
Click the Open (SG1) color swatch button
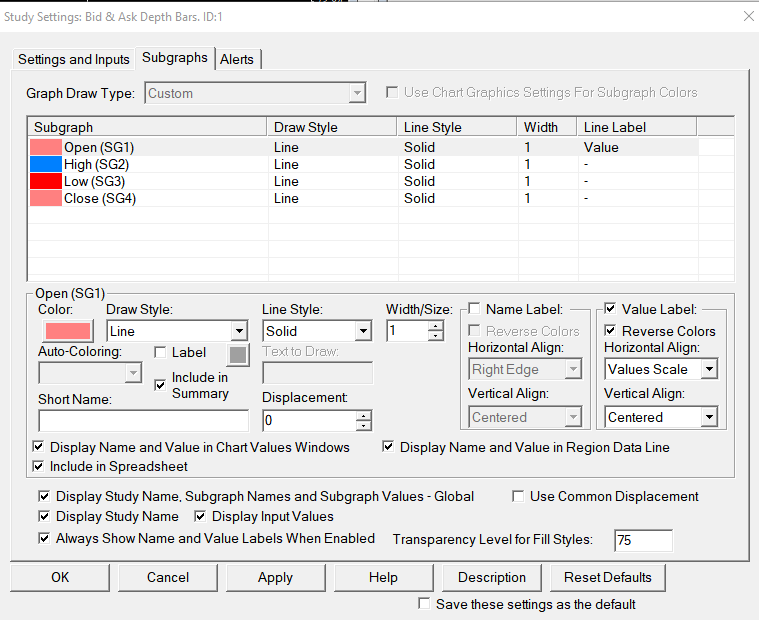tap(65, 331)
